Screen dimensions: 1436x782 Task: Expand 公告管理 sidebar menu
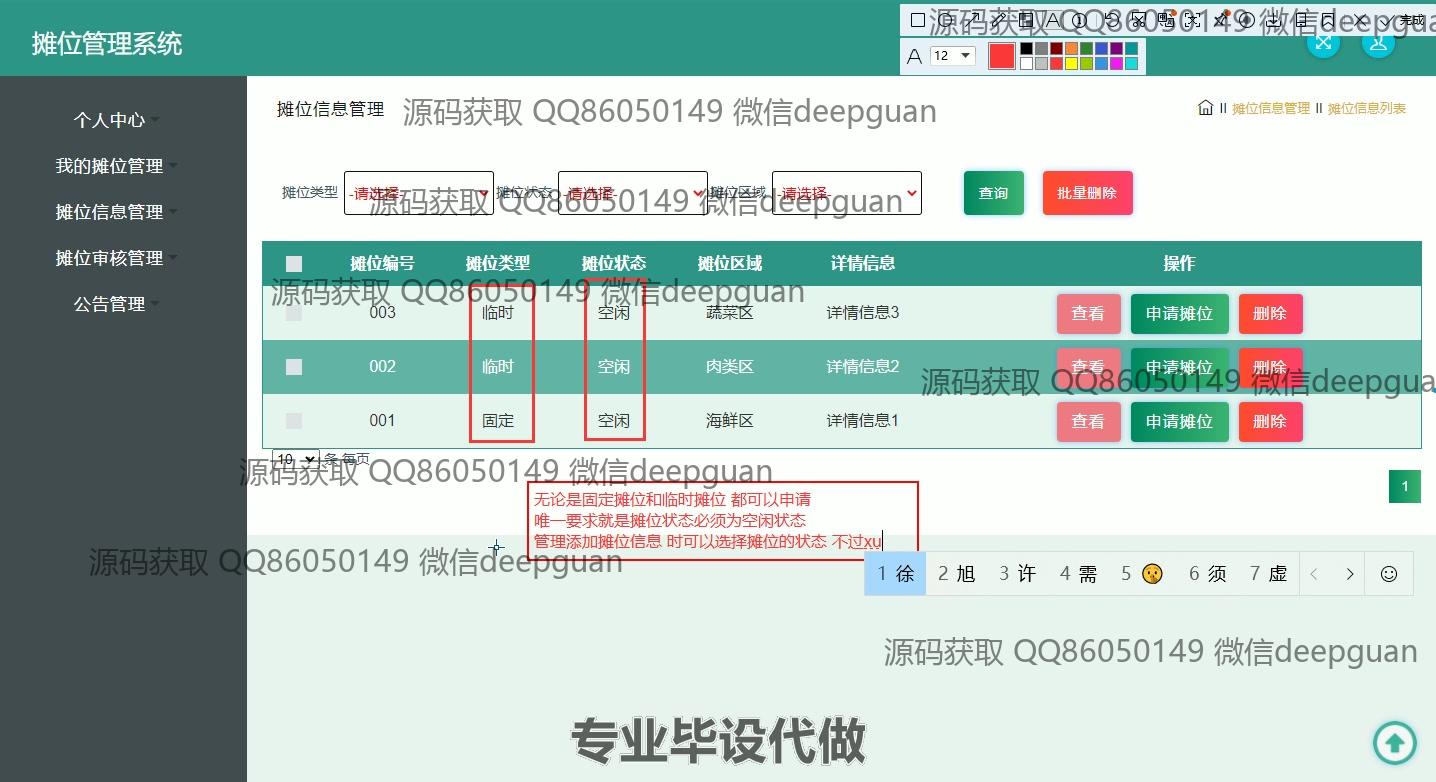coord(110,304)
